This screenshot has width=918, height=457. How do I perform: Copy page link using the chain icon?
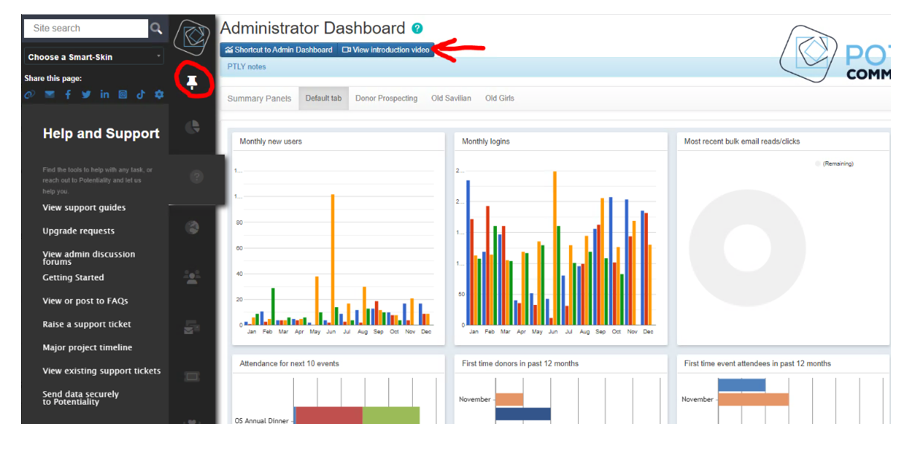(30, 95)
